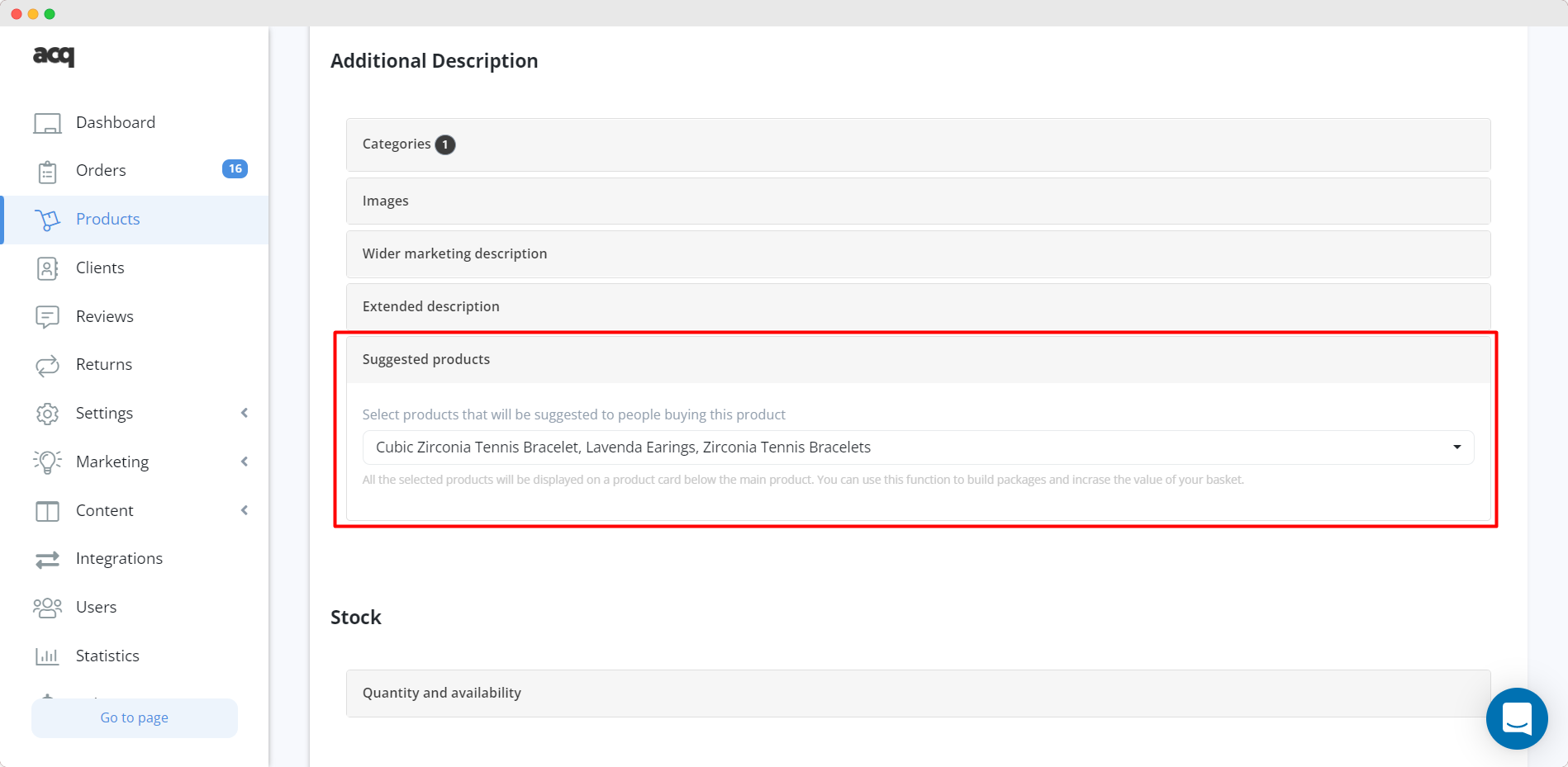This screenshot has height=767, width=1568.
Task: Click the Settings gear icon
Action: [x=47, y=414]
